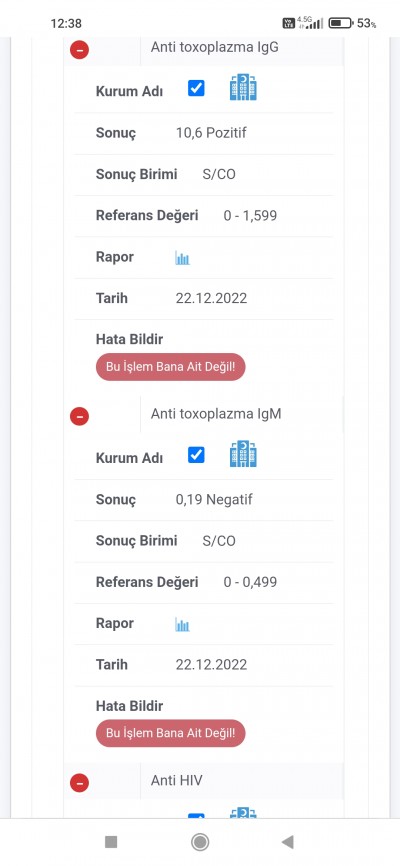Image resolution: width=400 pixels, height=866 pixels.
Task: Report IgM result with Bu İşlem Bana Ait Değil
Action: 170,733
